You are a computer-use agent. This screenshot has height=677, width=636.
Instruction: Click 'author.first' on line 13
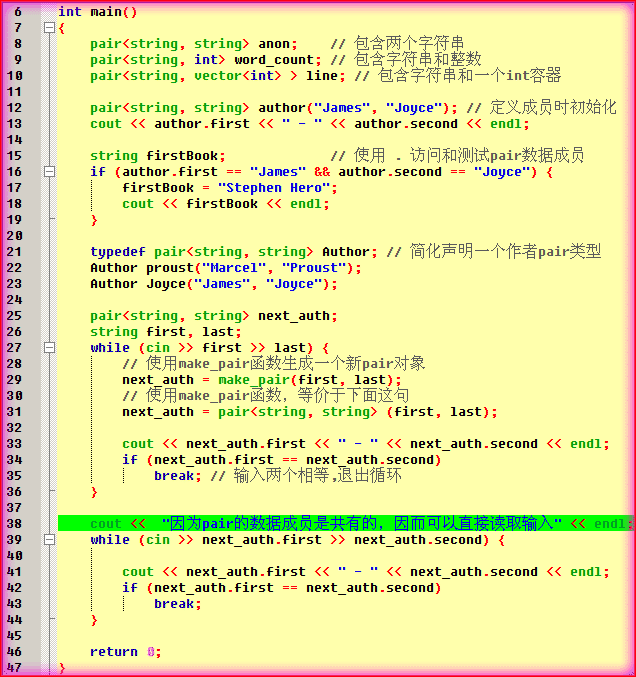[x=202, y=124]
